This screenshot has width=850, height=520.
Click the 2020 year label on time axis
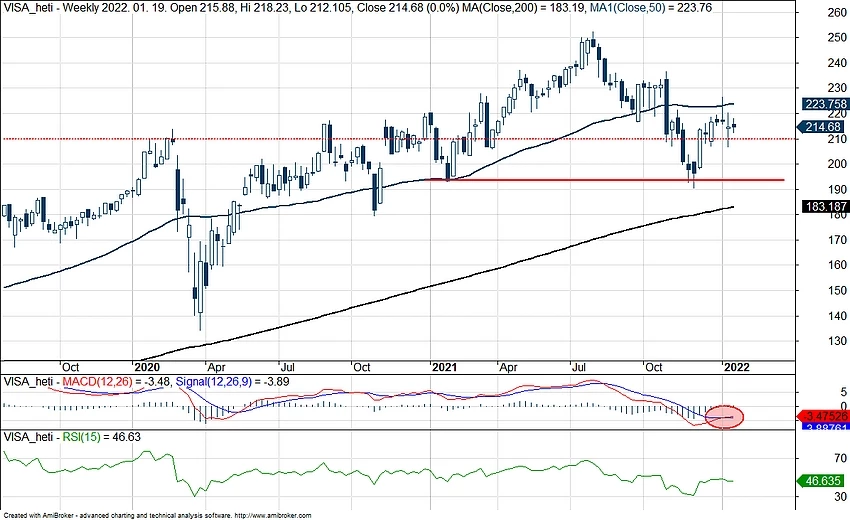click(x=146, y=367)
